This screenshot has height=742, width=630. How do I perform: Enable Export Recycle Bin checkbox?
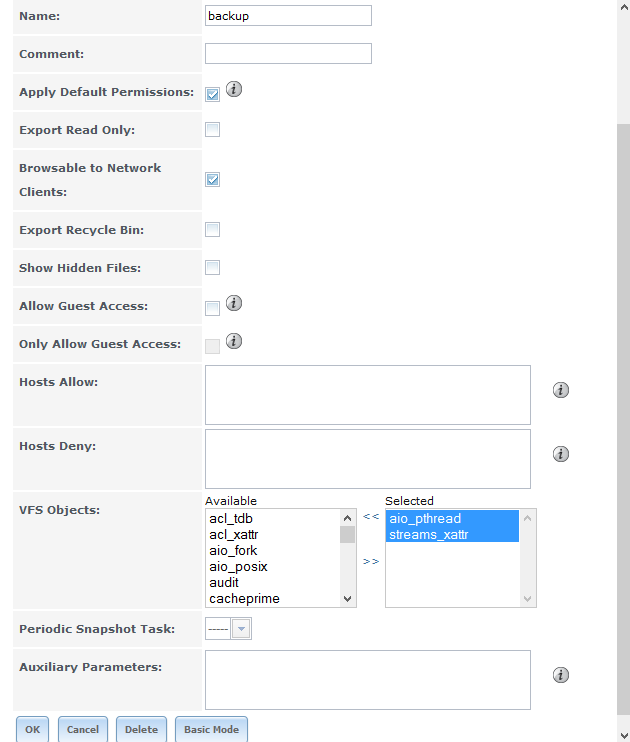[x=213, y=230]
